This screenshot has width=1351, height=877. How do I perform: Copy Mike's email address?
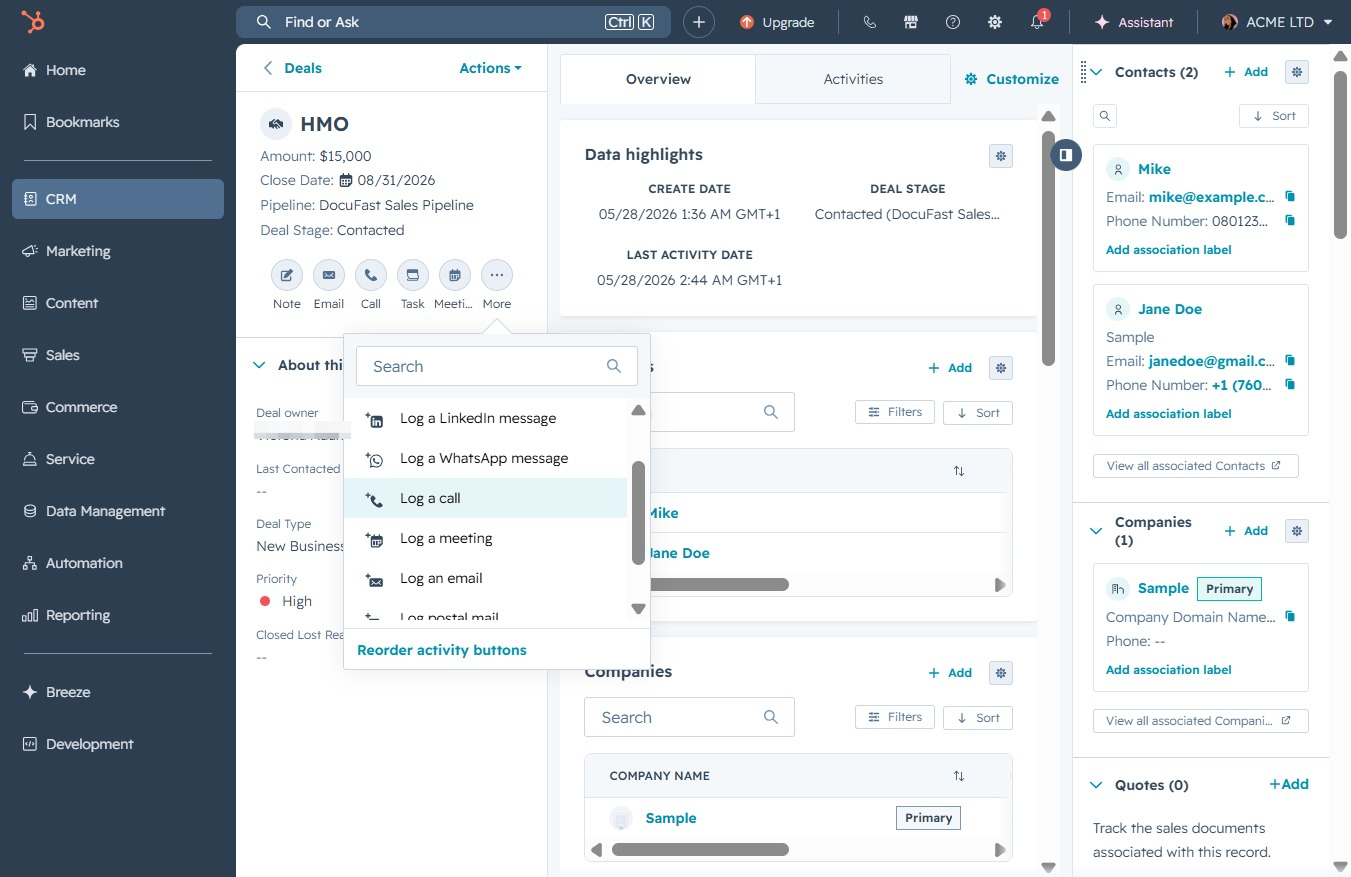[1290, 197]
